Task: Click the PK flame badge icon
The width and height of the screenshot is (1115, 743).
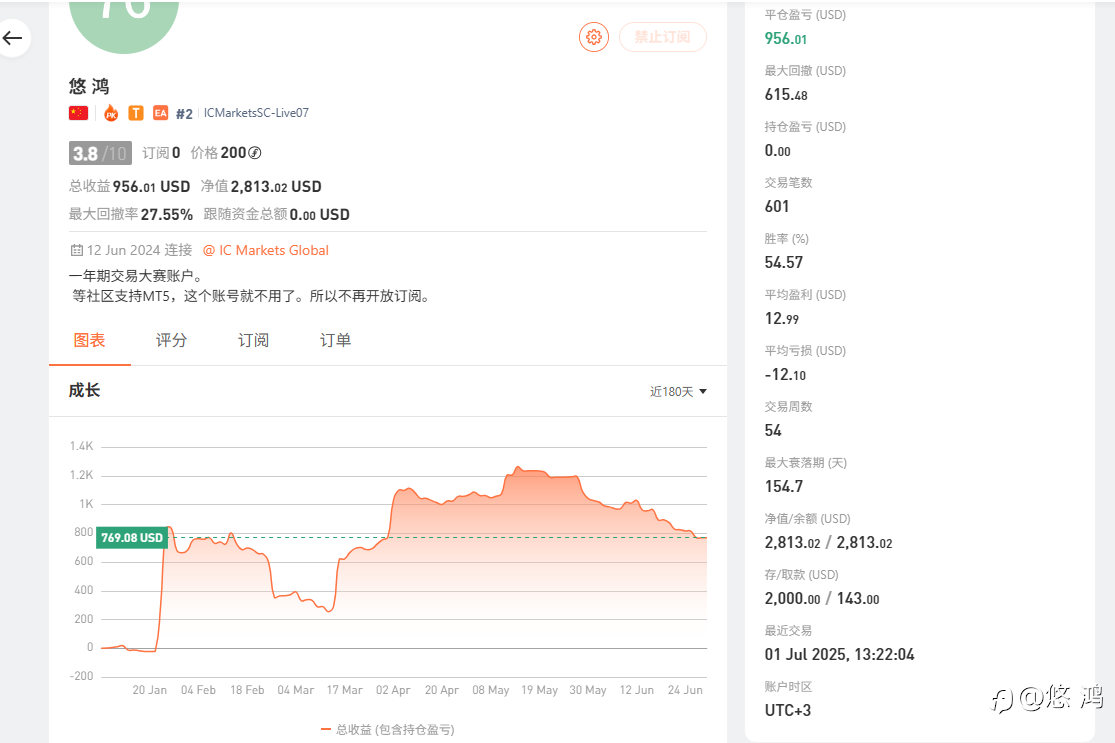Action: click(x=111, y=113)
